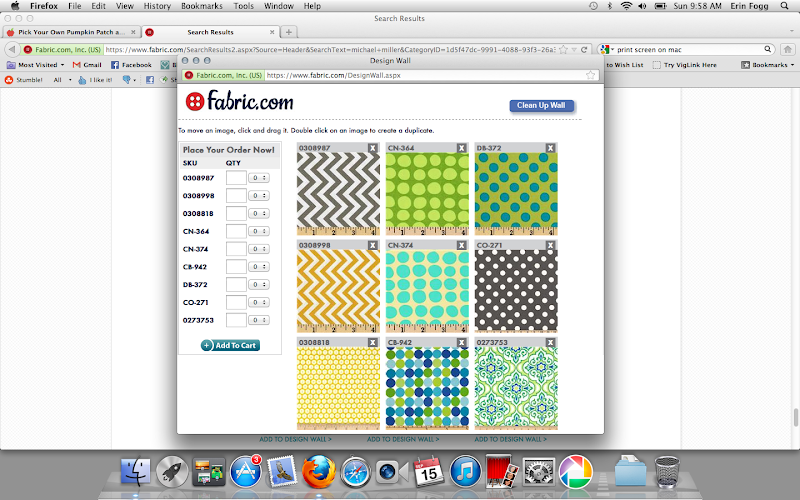The image size is (800, 500).
Task: Go back in the Firefox main window
Action: pos(12,49)
